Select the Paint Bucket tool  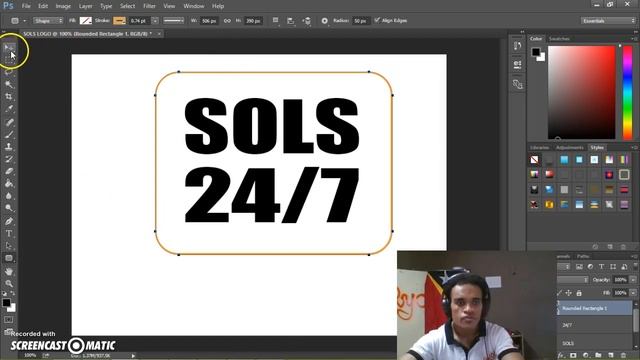(x=9, y=184)
